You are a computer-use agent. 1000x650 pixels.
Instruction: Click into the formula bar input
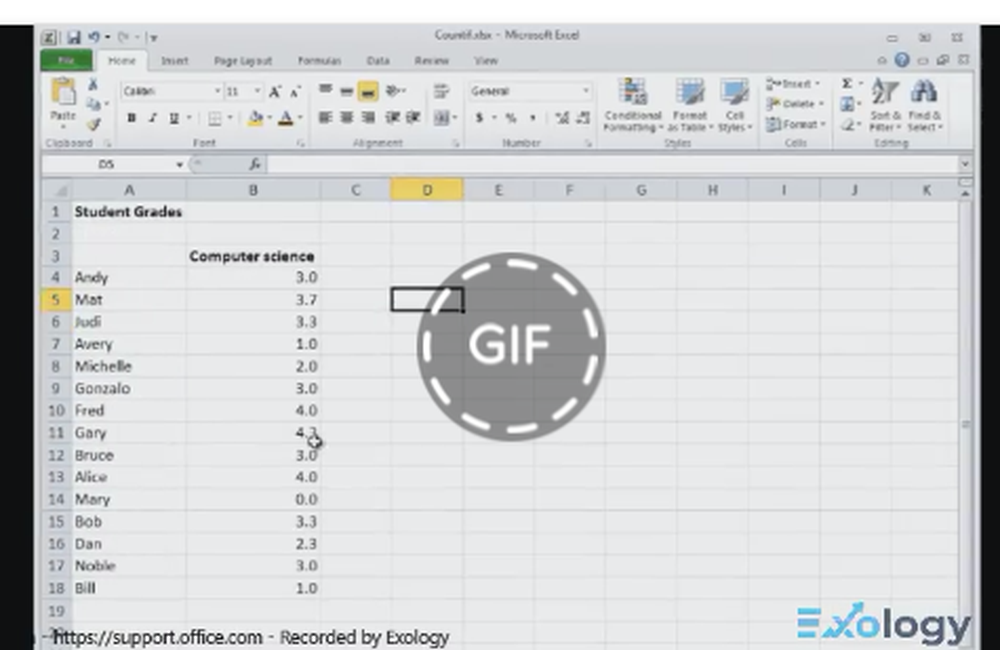point(612,165)
